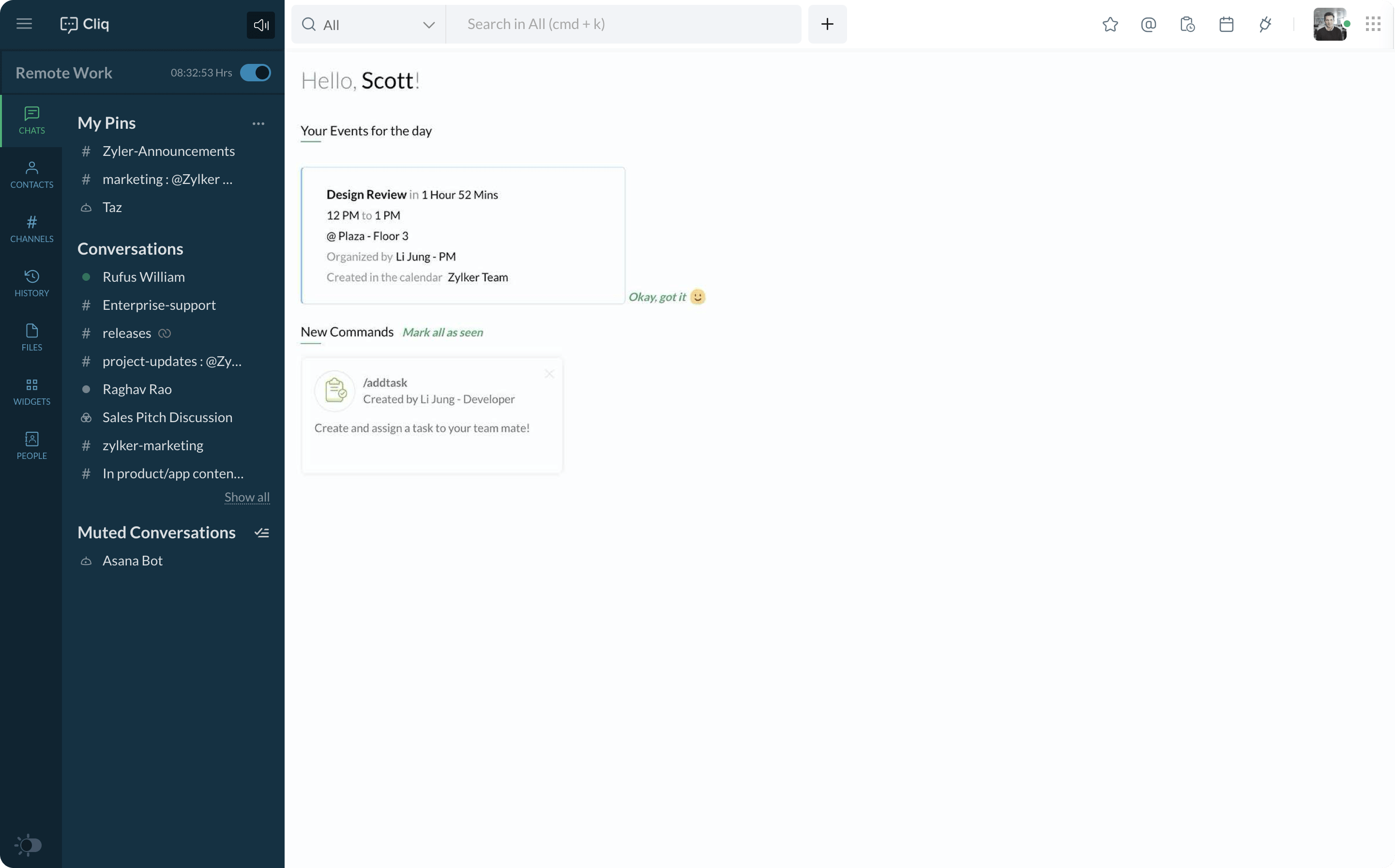Image resolution: width=1395 pixels, height=868 pixels.
Task: Expand Muted Conversations section
Action: 261,532
